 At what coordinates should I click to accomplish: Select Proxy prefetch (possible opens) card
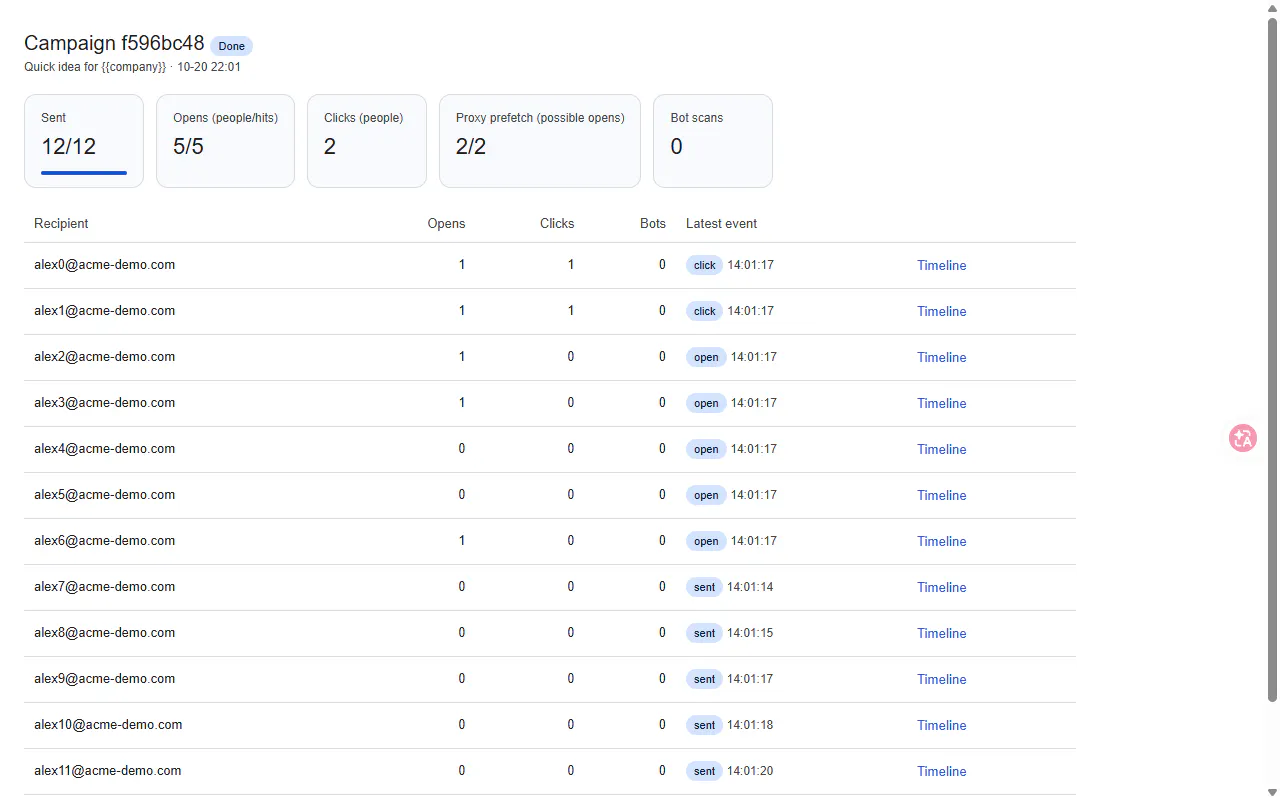(x=540, y=141)
